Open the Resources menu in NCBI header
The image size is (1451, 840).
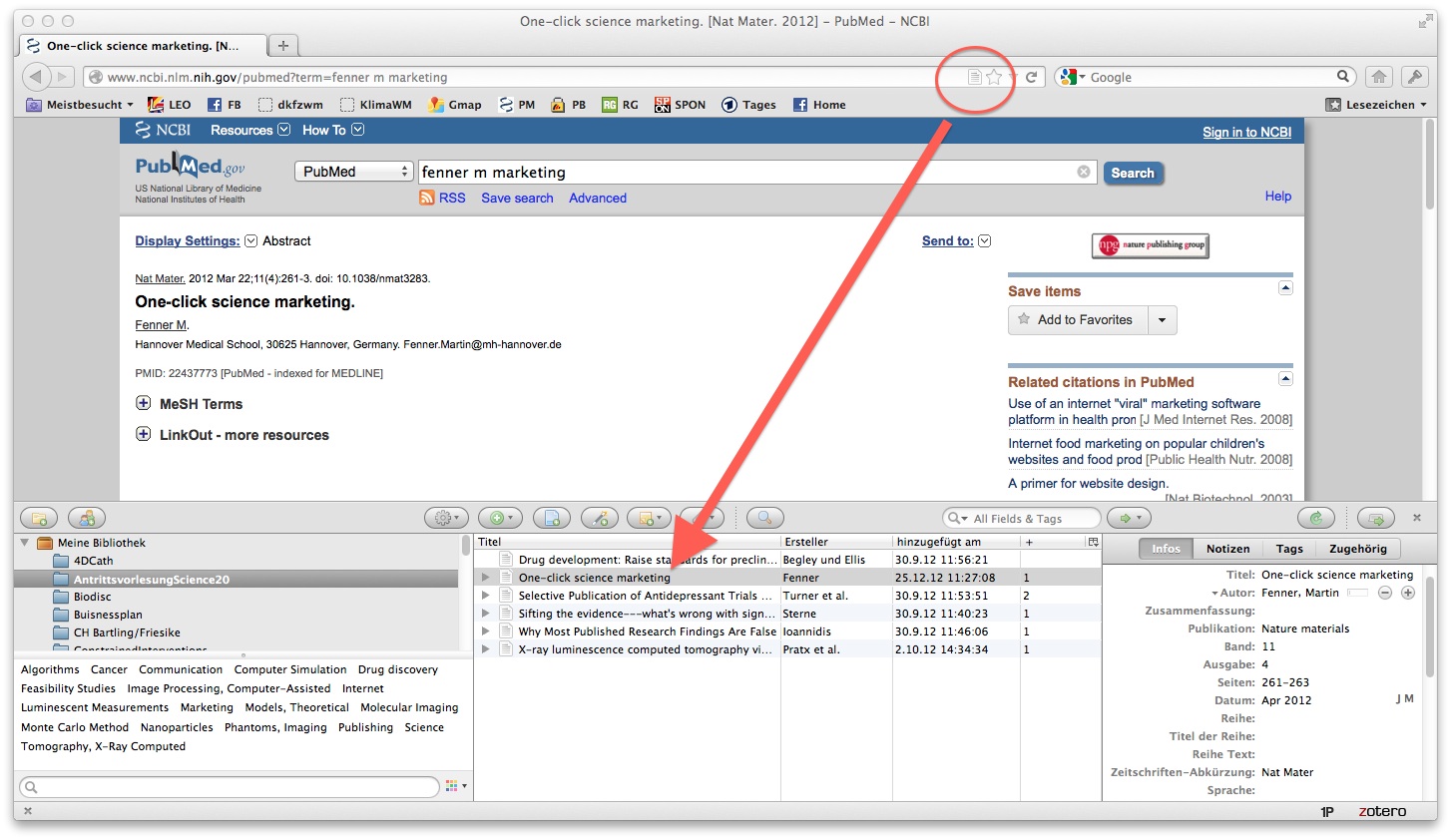(x=250, y=130)
